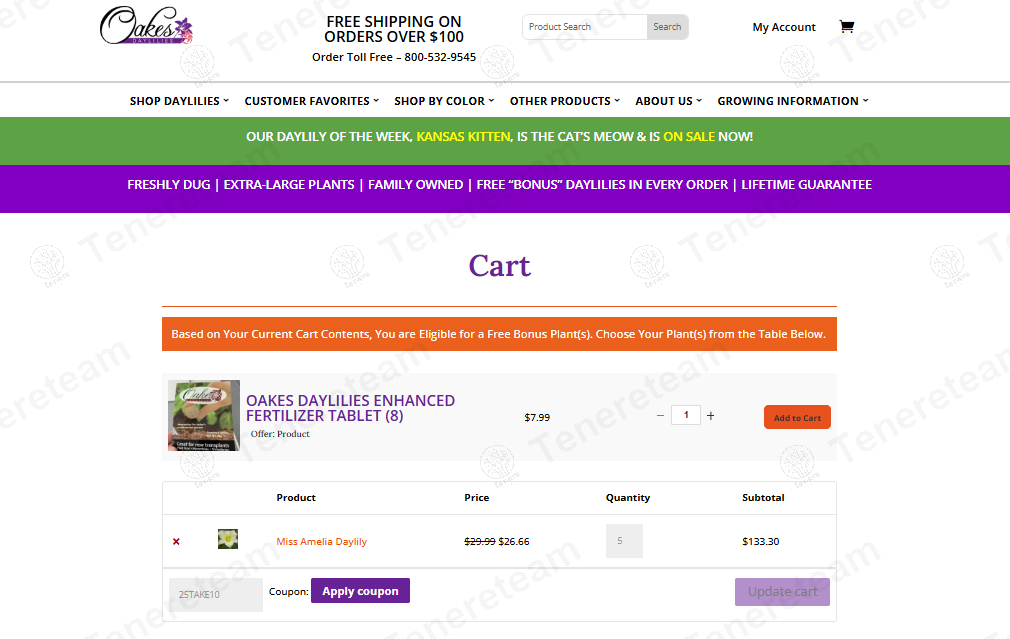Click the fertilizer quantity input box
1010x639 pixels.
pos(686,415)
